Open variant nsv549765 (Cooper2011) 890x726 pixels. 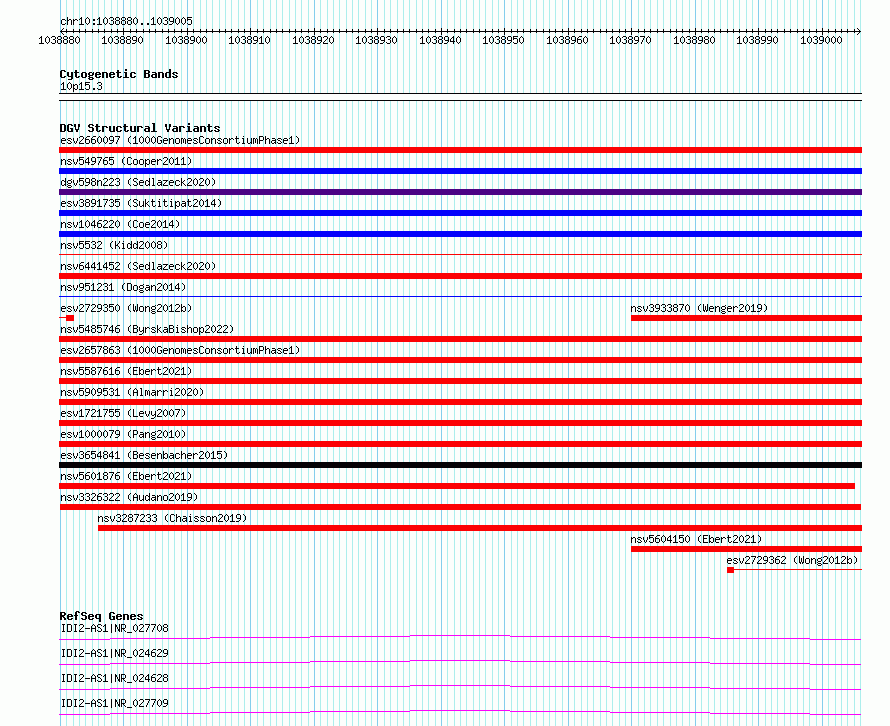click(x=126, y=161)
